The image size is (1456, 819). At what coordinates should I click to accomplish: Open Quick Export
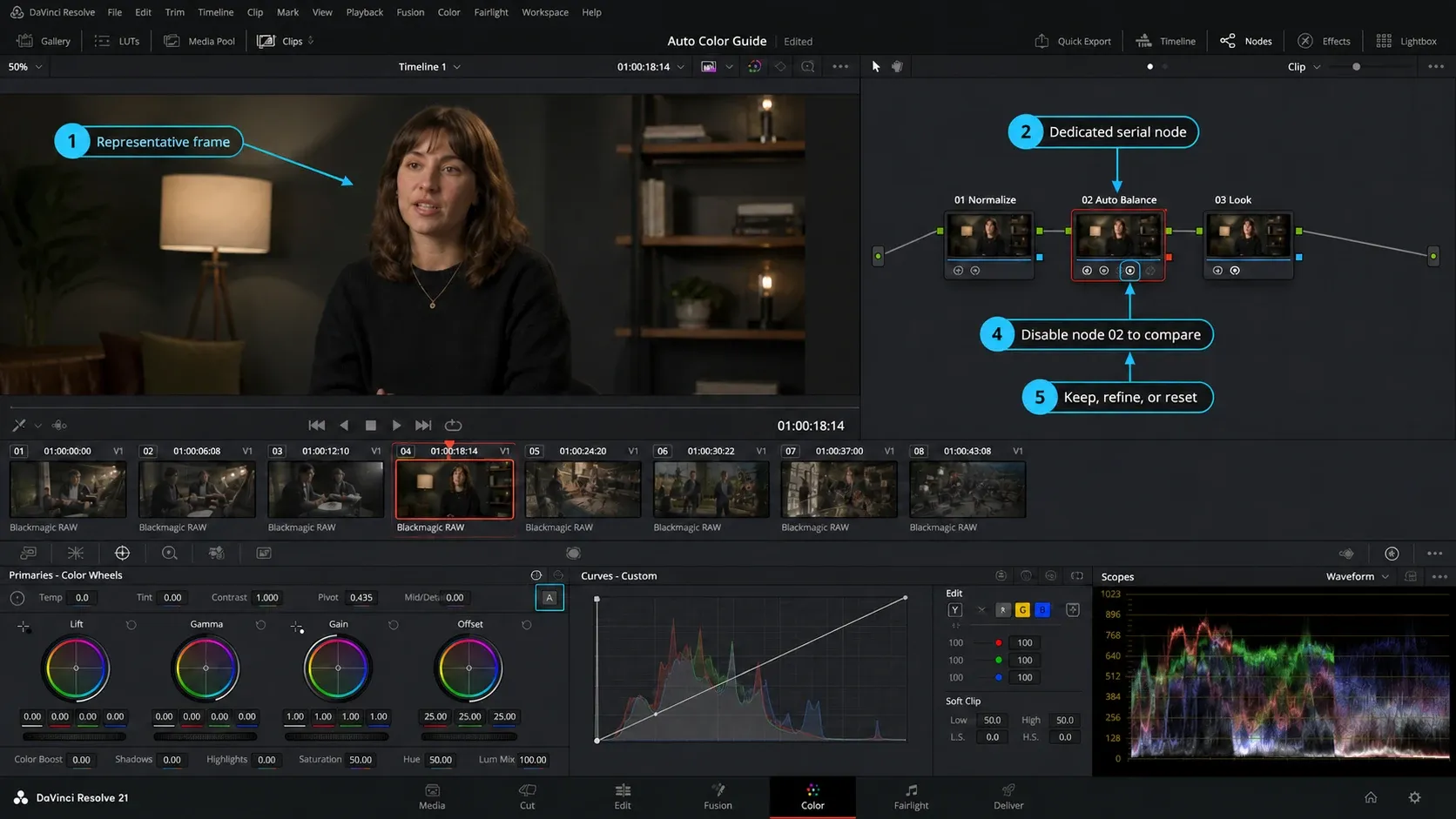point(1073,41)
